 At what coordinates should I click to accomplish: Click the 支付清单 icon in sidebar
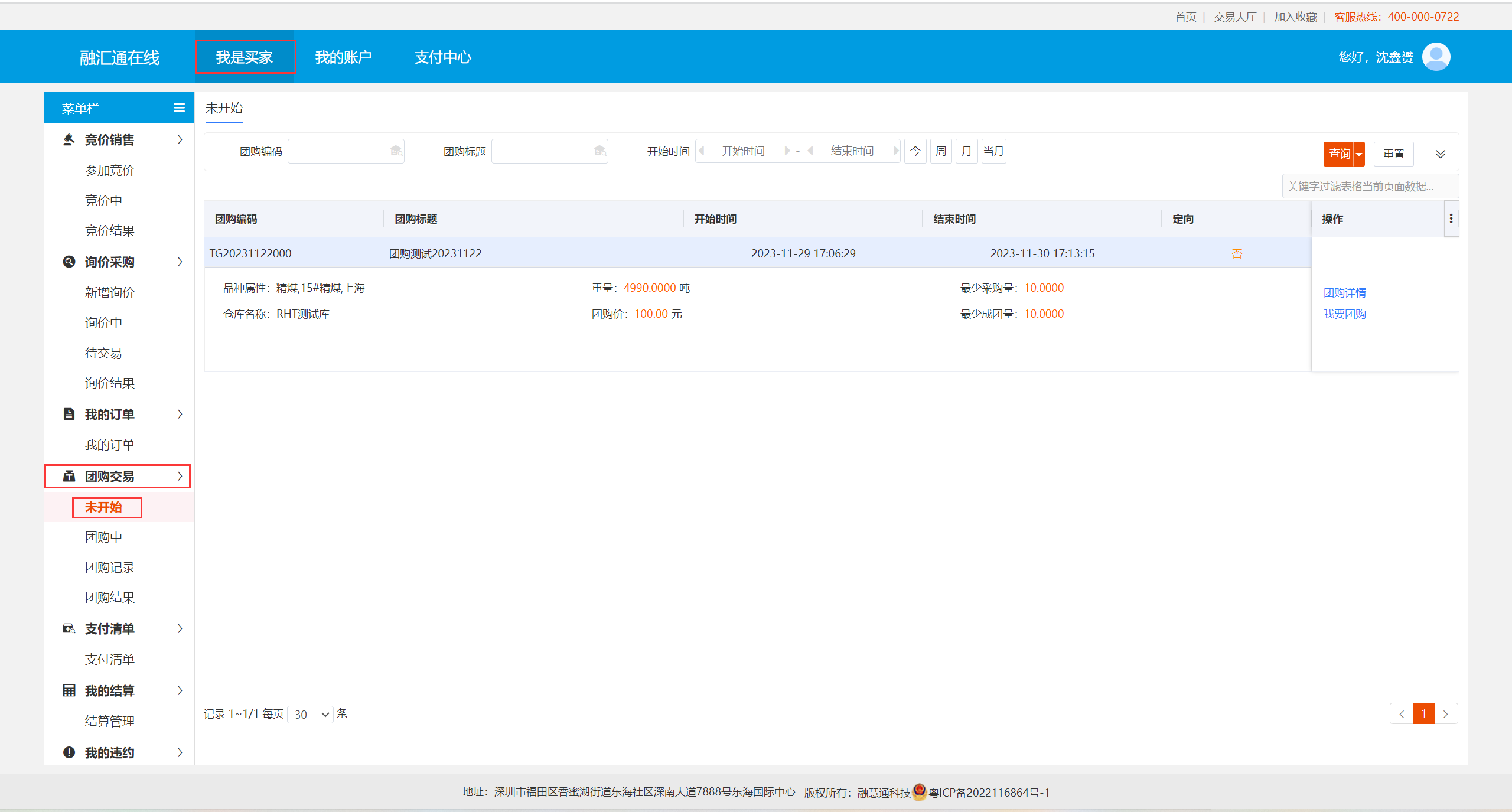tap(69, 628)
